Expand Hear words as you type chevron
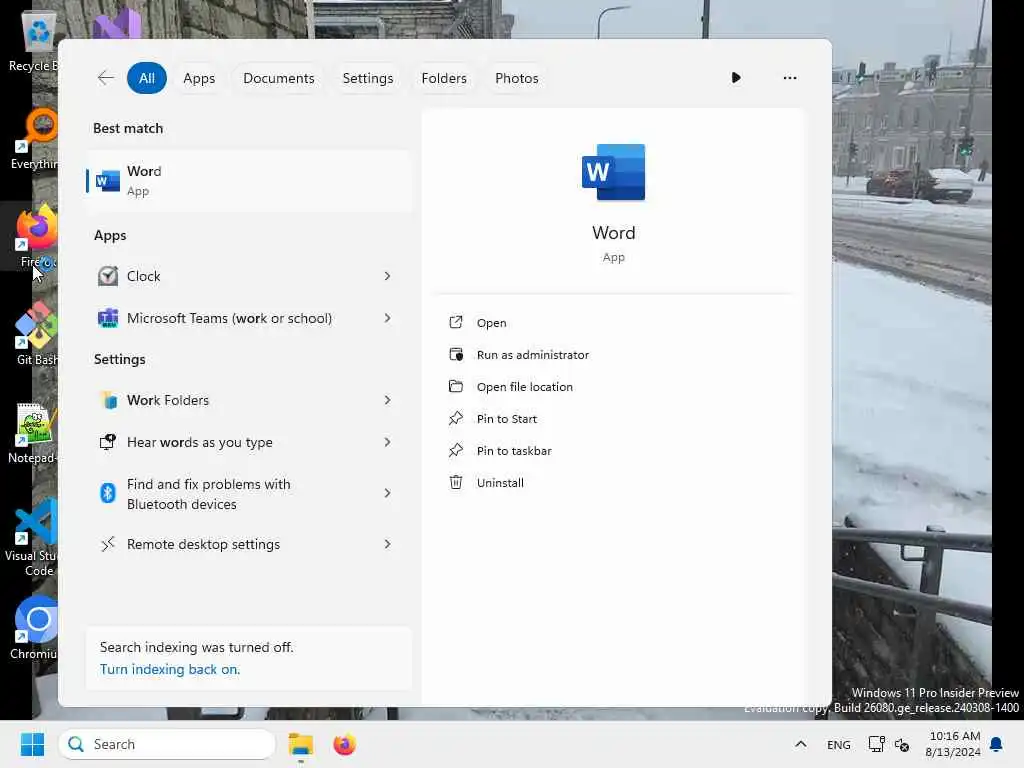This screenshot has height=768, width=1024. (387, 442)
